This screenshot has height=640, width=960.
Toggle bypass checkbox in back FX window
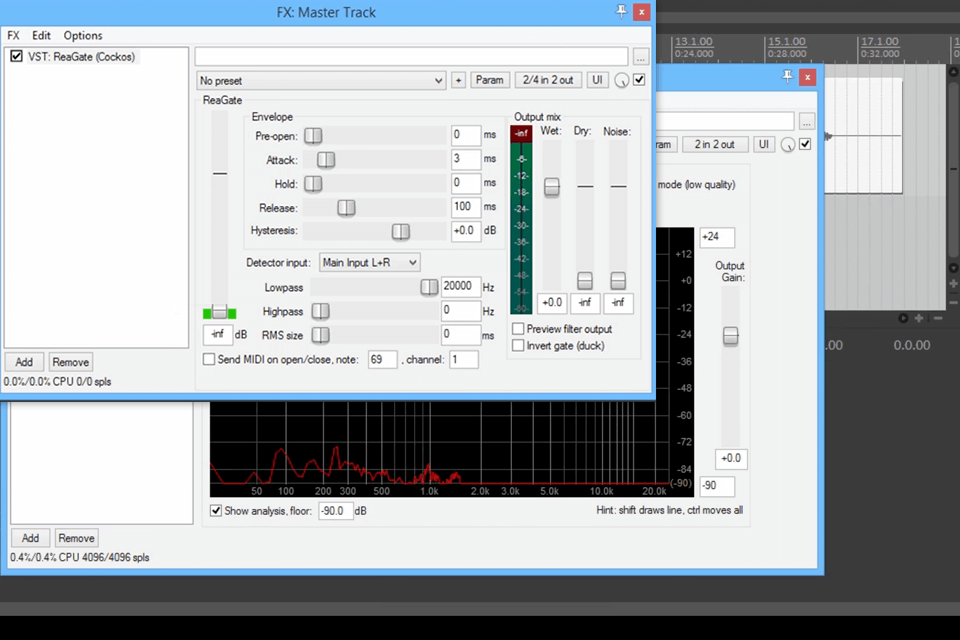pyautogui.click(x=805, y=144)
